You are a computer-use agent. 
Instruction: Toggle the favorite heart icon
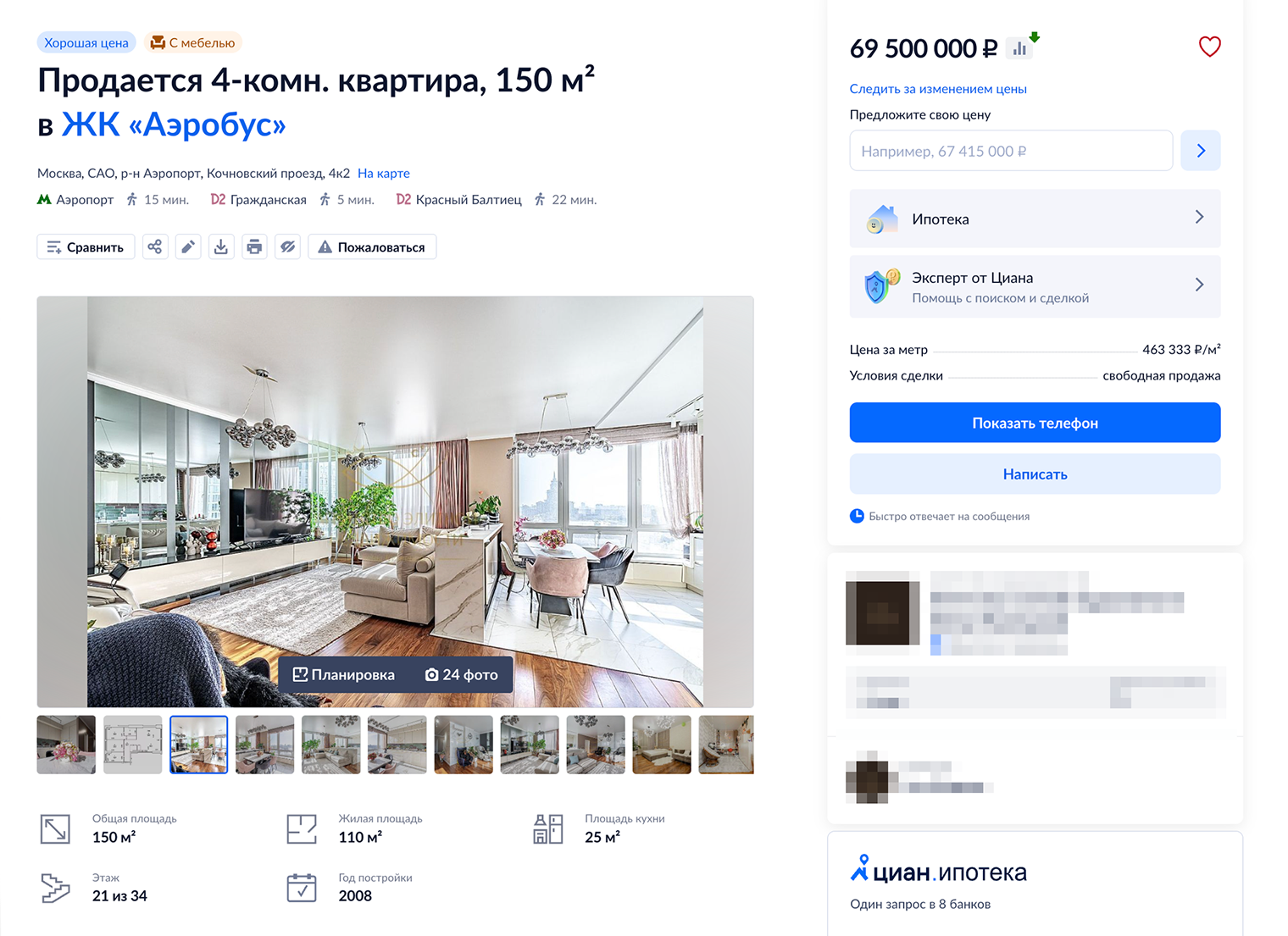[1209, 47]
